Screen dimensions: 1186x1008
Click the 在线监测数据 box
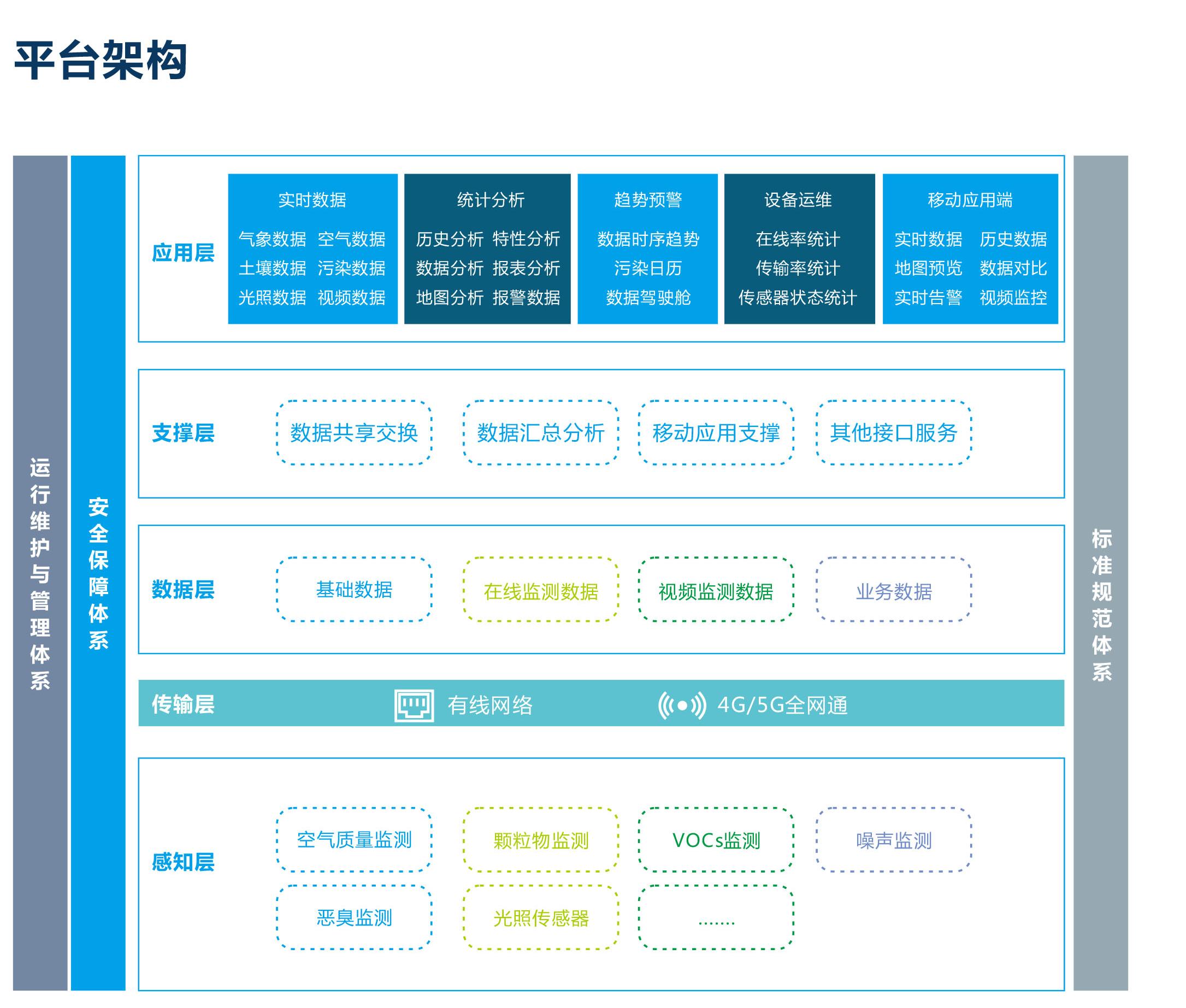tap(541, 589)
